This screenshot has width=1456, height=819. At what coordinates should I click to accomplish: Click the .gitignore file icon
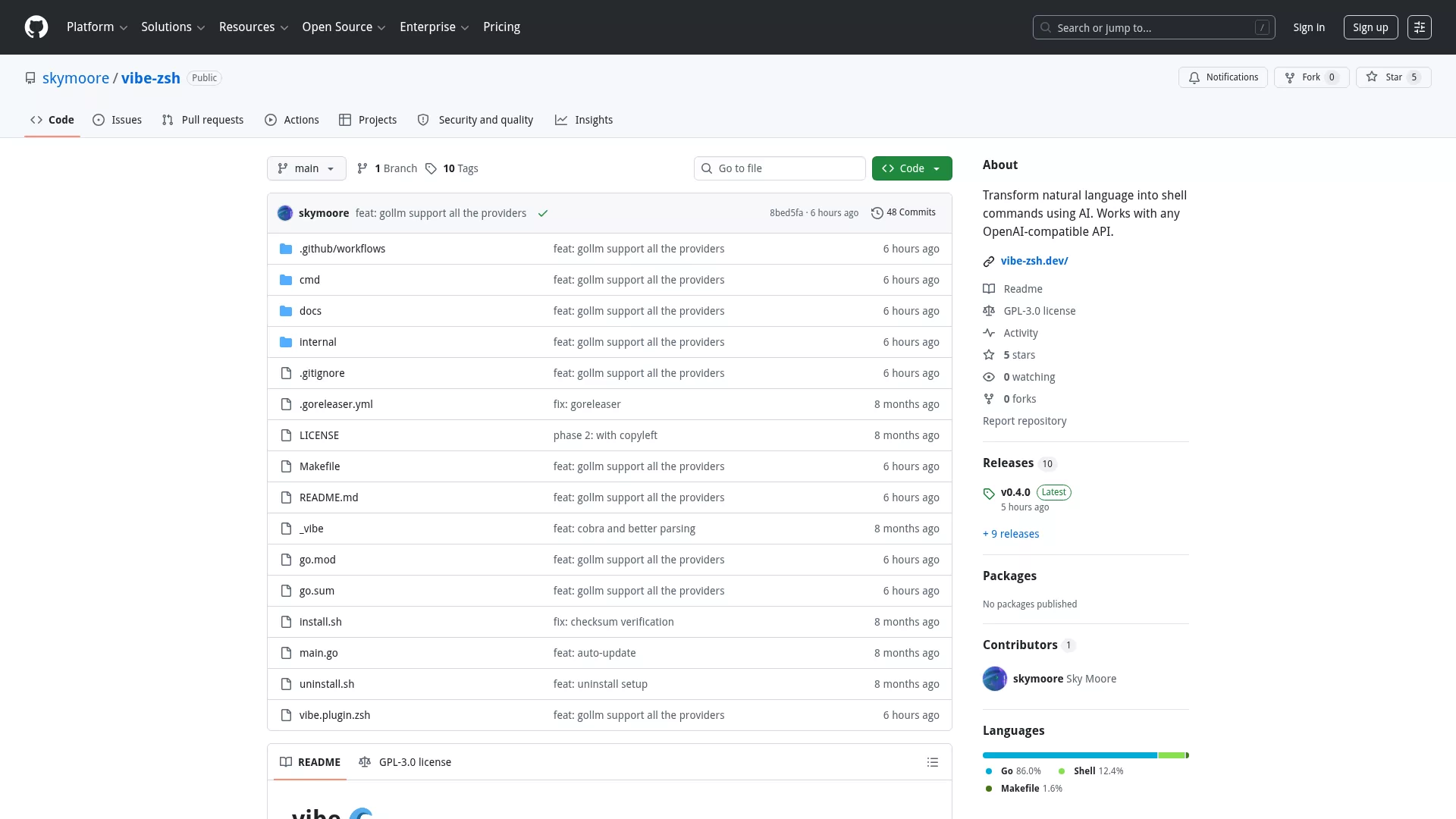(286, 373)
